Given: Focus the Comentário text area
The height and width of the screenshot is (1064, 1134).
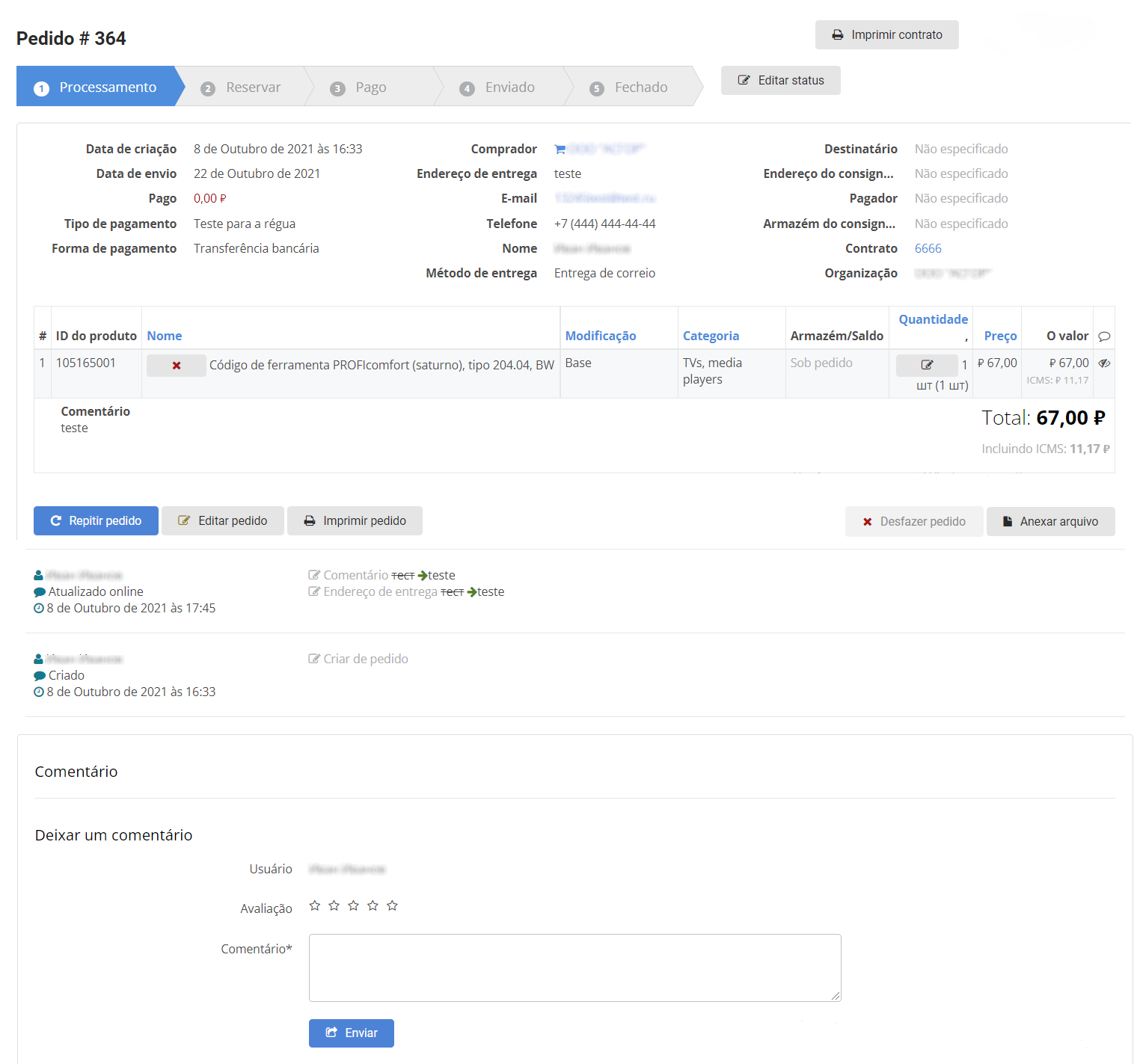Looking at the screenshot, I should click(x=574, y=968).
